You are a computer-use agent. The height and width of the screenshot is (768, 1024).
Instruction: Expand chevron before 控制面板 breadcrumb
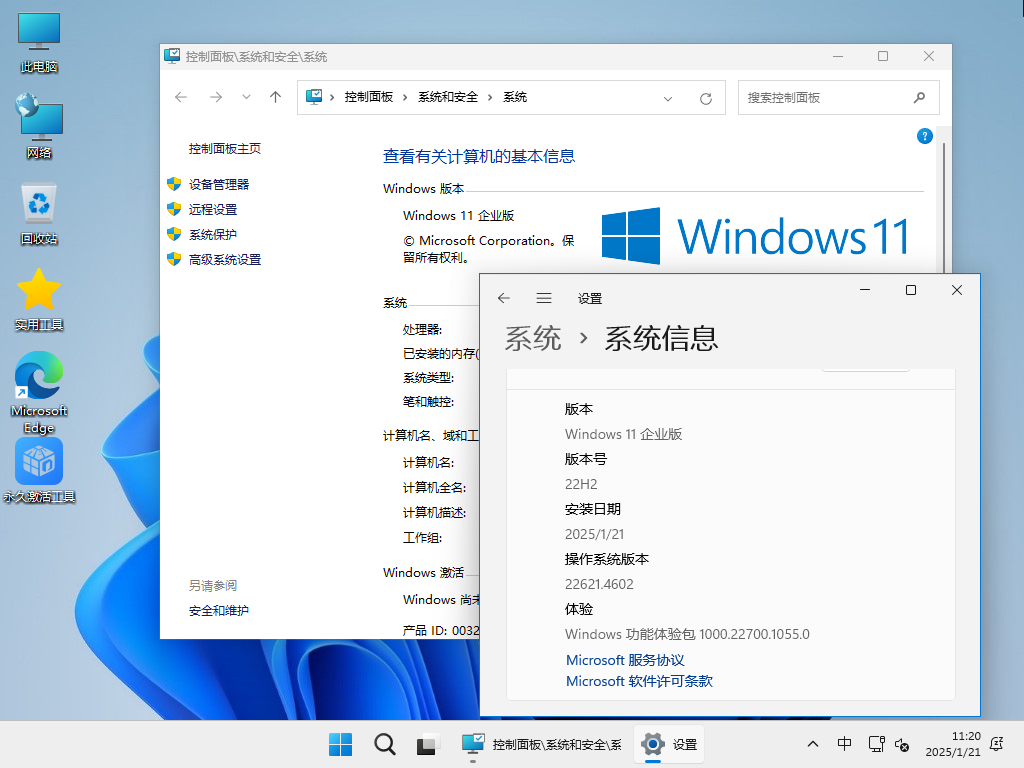click(x=332, y=97)
